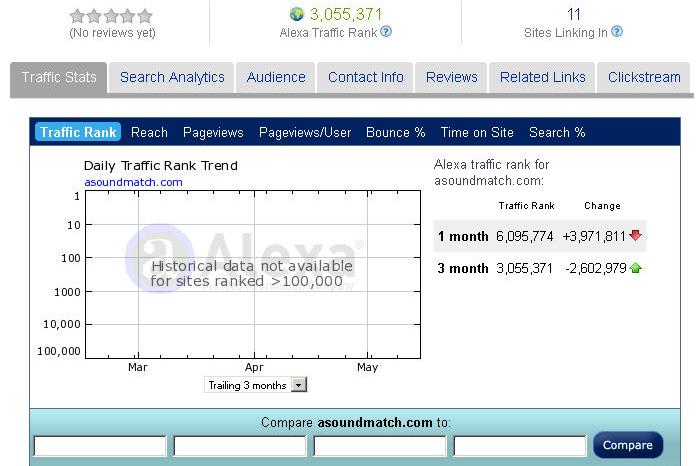Click the help icon beside Sites Linking In
Image resolution: width=698 pixels, height=466 pixels.
coord(617,32)
